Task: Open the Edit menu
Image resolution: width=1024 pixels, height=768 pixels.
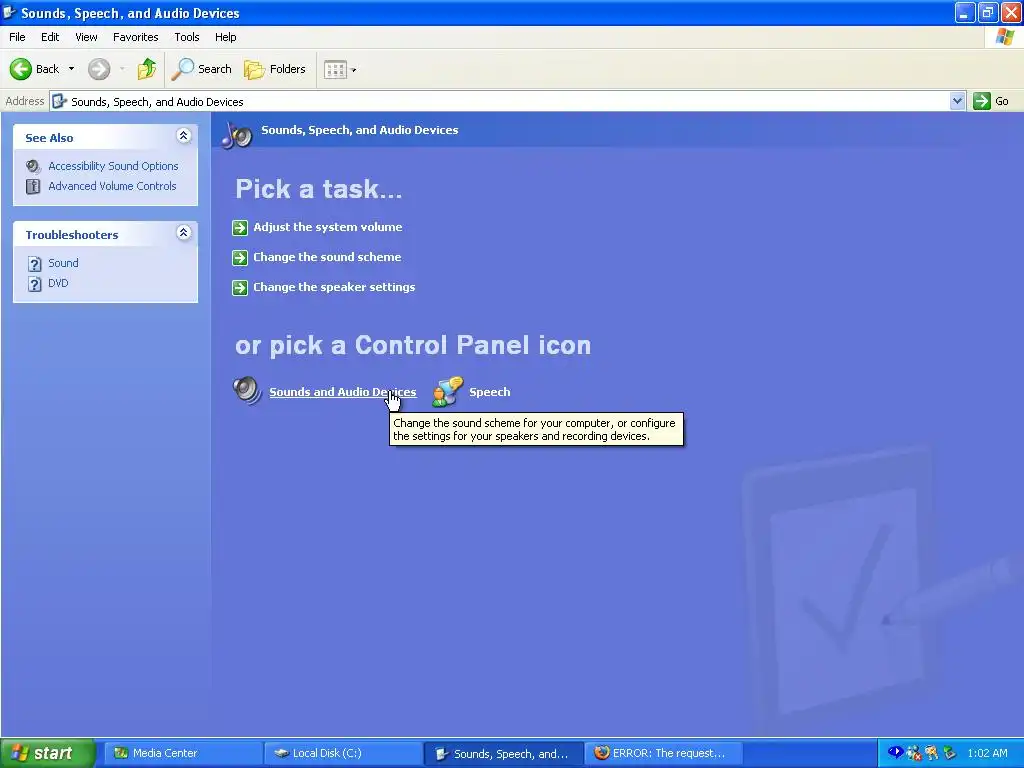Action: [50, 37]
